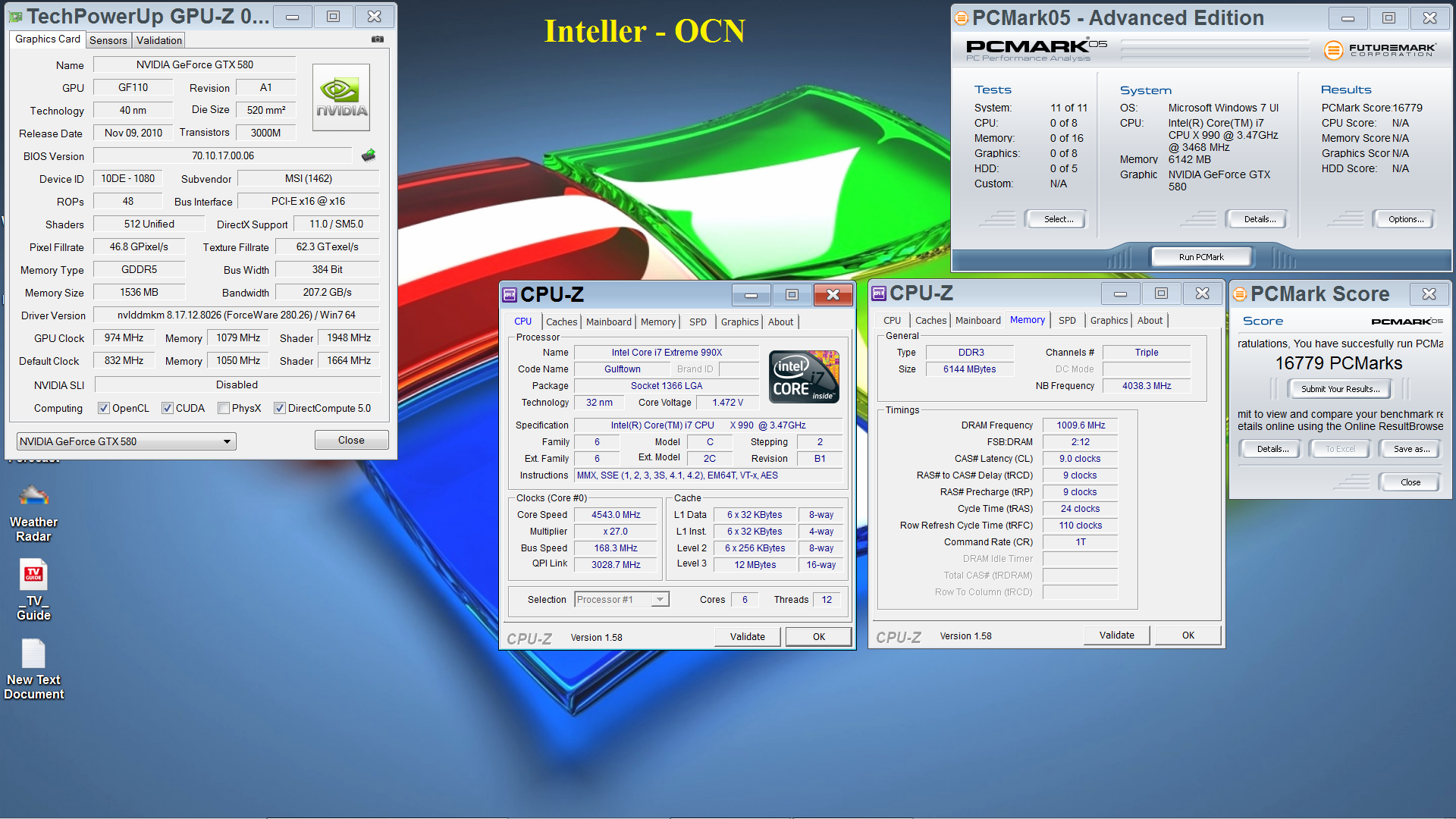Click OK in the left CPU-Z window
Viewport: 1456px width, 819px height.
point(819,637)
